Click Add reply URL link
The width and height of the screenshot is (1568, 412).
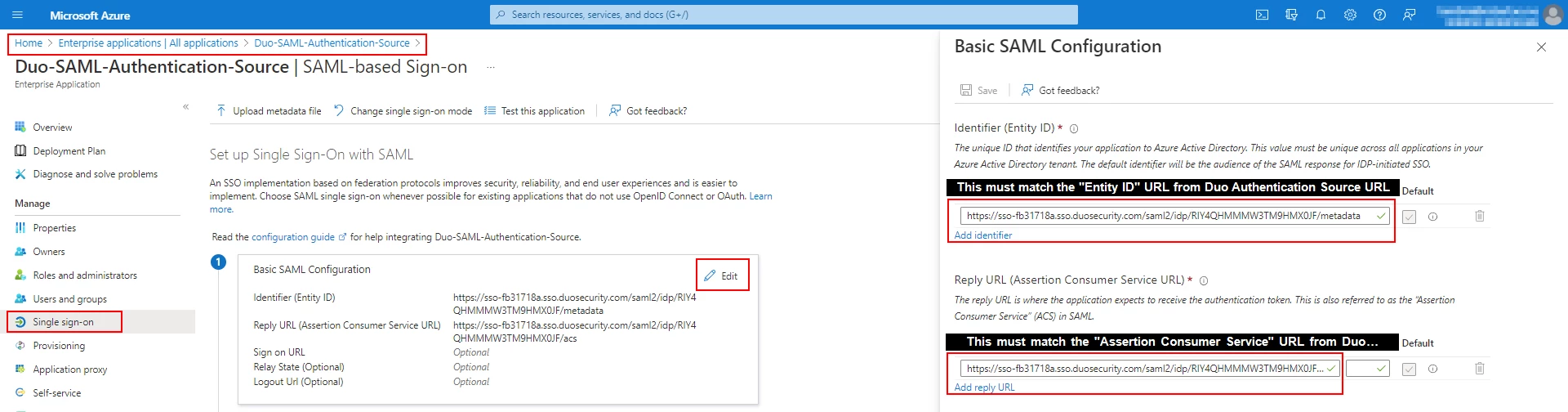click(984, 387)
